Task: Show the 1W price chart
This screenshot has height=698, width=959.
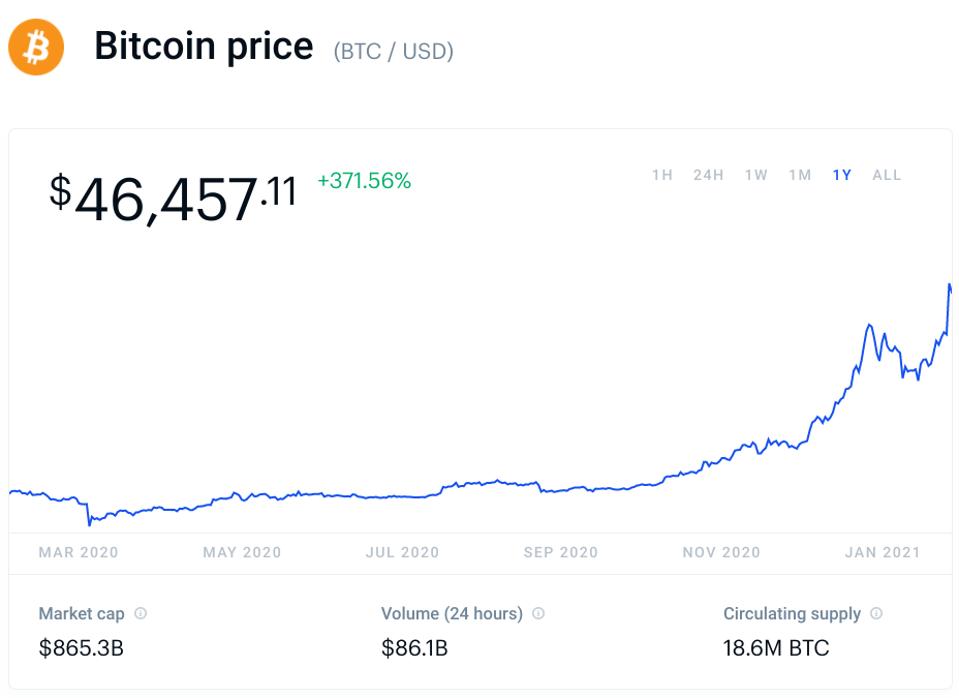Action: (x=756, y=175)
